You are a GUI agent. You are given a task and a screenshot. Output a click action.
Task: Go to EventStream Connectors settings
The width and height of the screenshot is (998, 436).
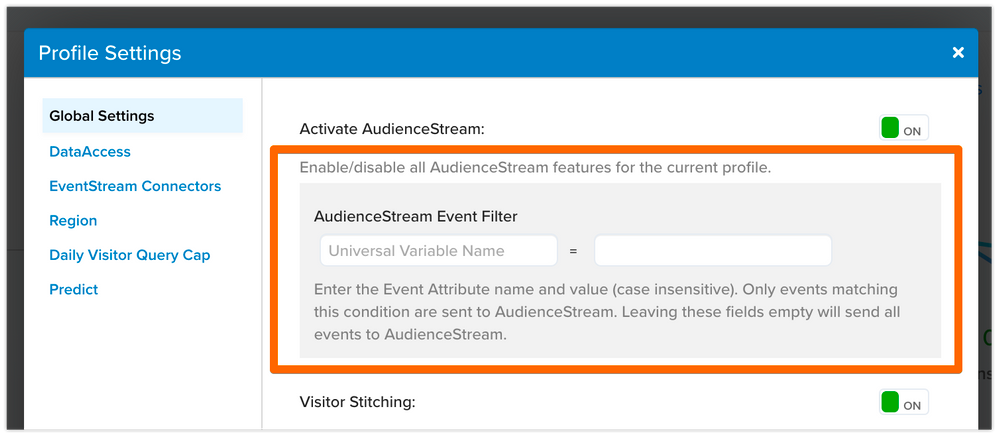(135, 186)
